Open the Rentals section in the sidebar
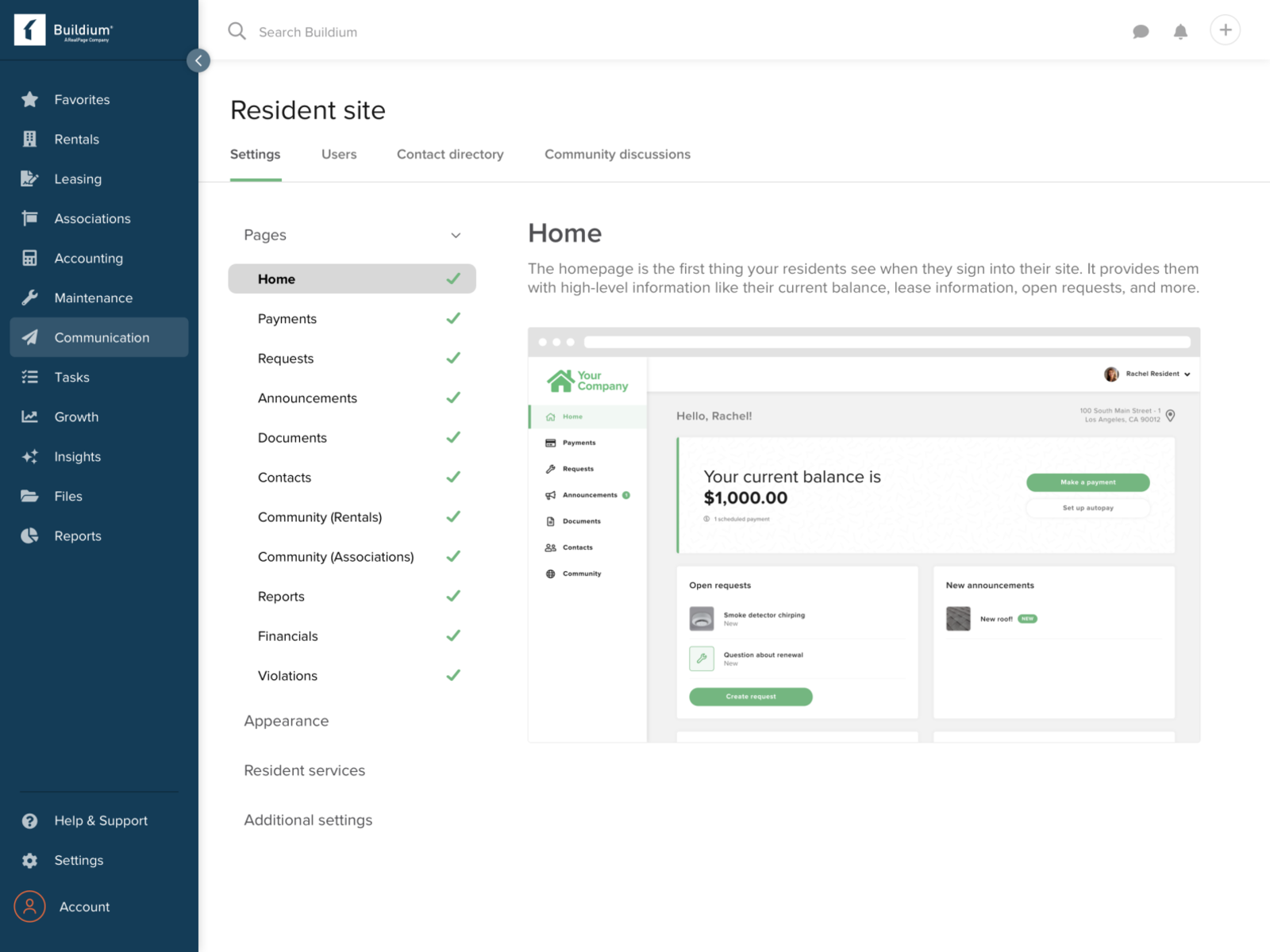 coord(76,139)
